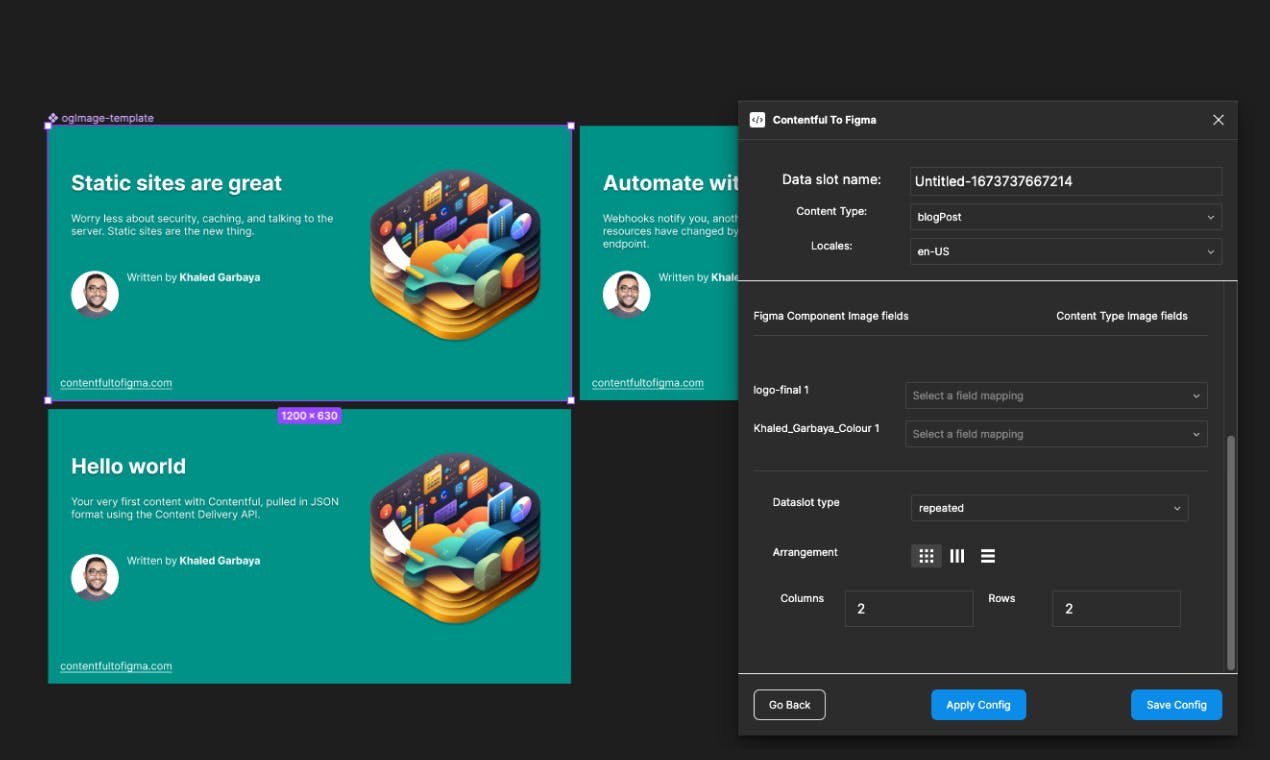Click the "Automate wit" heading in second card

tap(670, 183)
